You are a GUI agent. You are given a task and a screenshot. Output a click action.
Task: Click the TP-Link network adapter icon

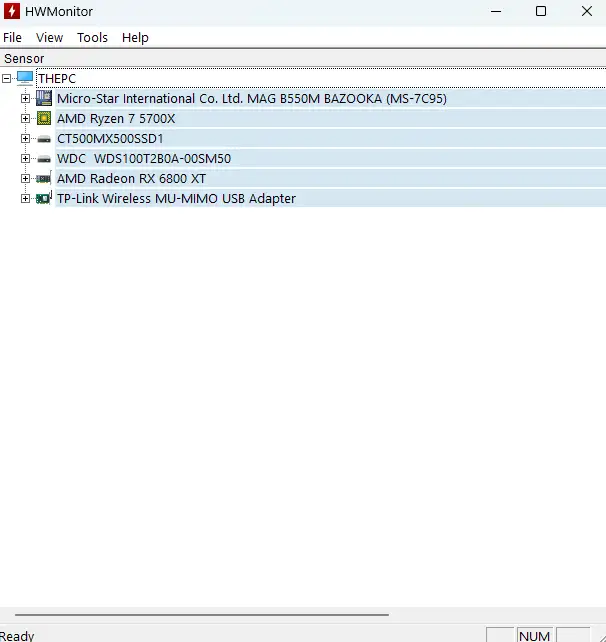[x=44, y=199]
